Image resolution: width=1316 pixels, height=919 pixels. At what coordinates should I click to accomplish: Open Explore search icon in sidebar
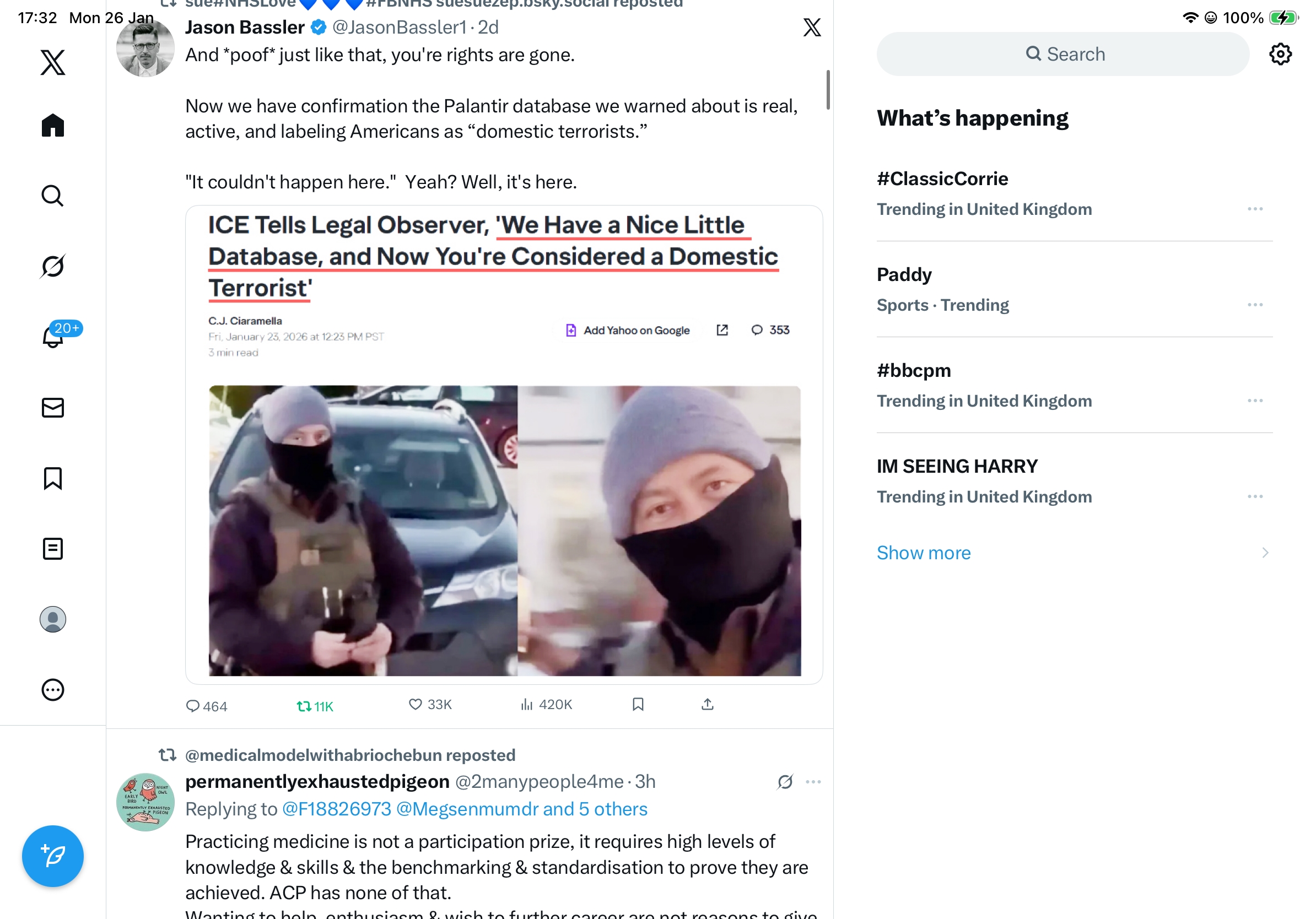[53, 196]
